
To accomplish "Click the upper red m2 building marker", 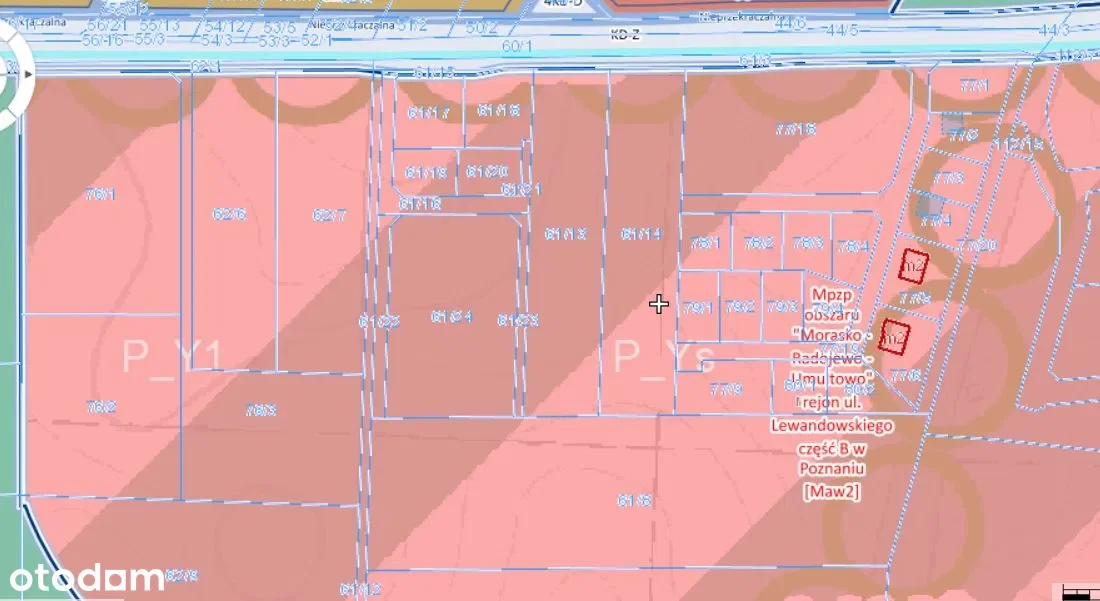I will tap(914, 266).
